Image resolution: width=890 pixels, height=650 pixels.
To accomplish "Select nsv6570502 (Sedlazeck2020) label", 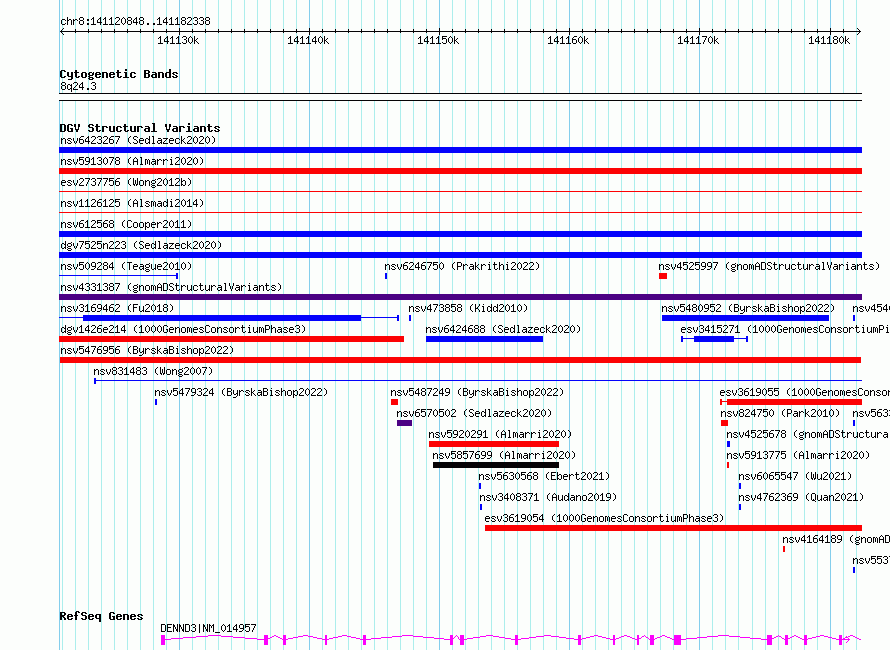I will [474, 413].
